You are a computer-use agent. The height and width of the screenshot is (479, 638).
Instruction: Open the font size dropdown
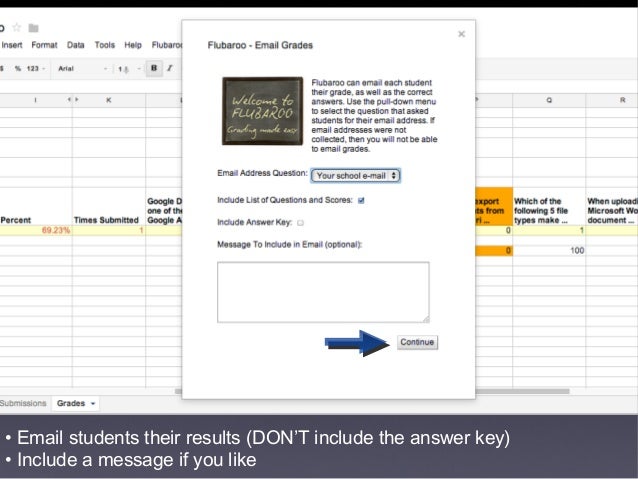[x=129, y=69]
